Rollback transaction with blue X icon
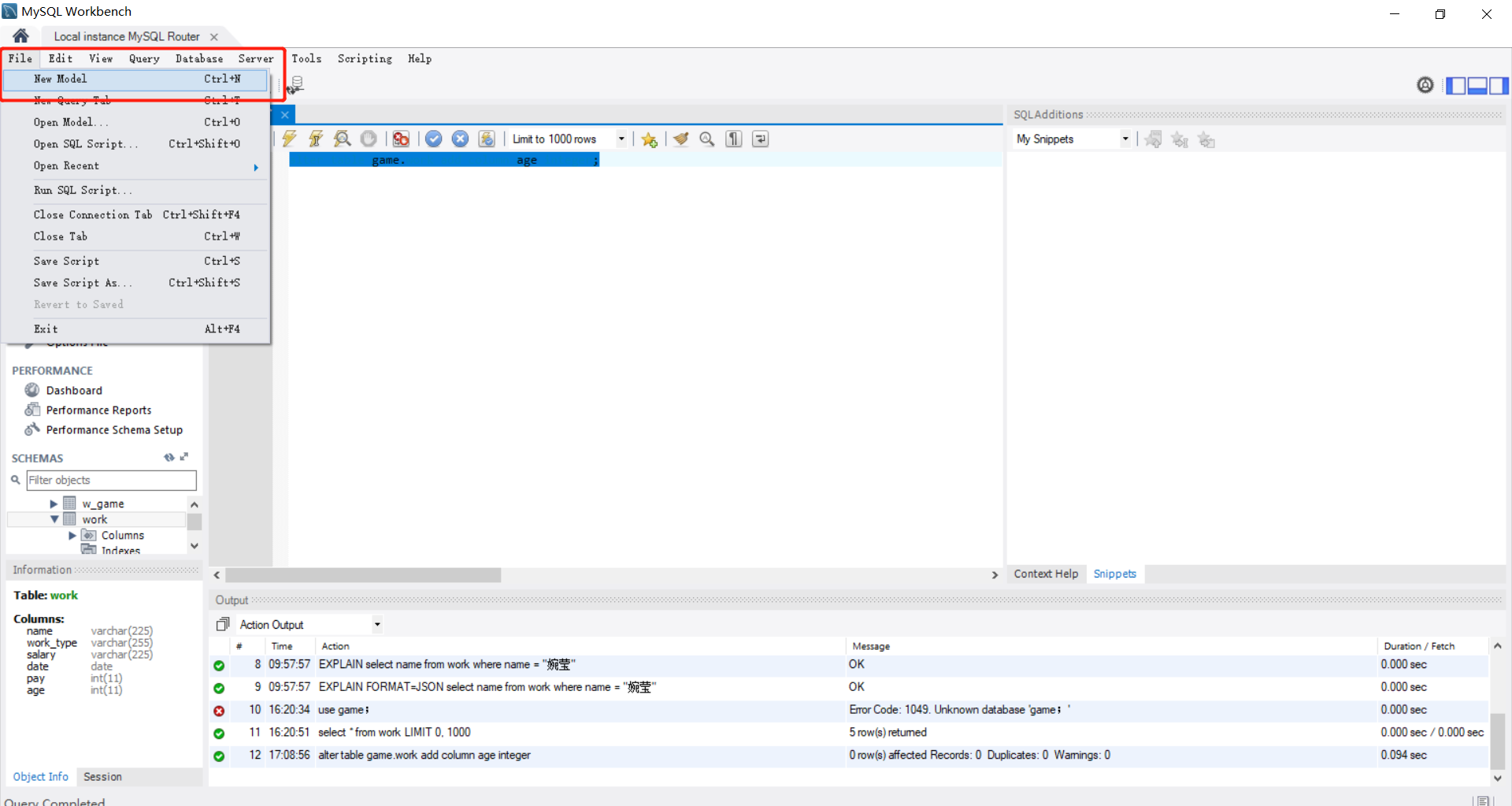This screenshot has width=1512, height=806. pyautogui.click(x=460, y=139)
